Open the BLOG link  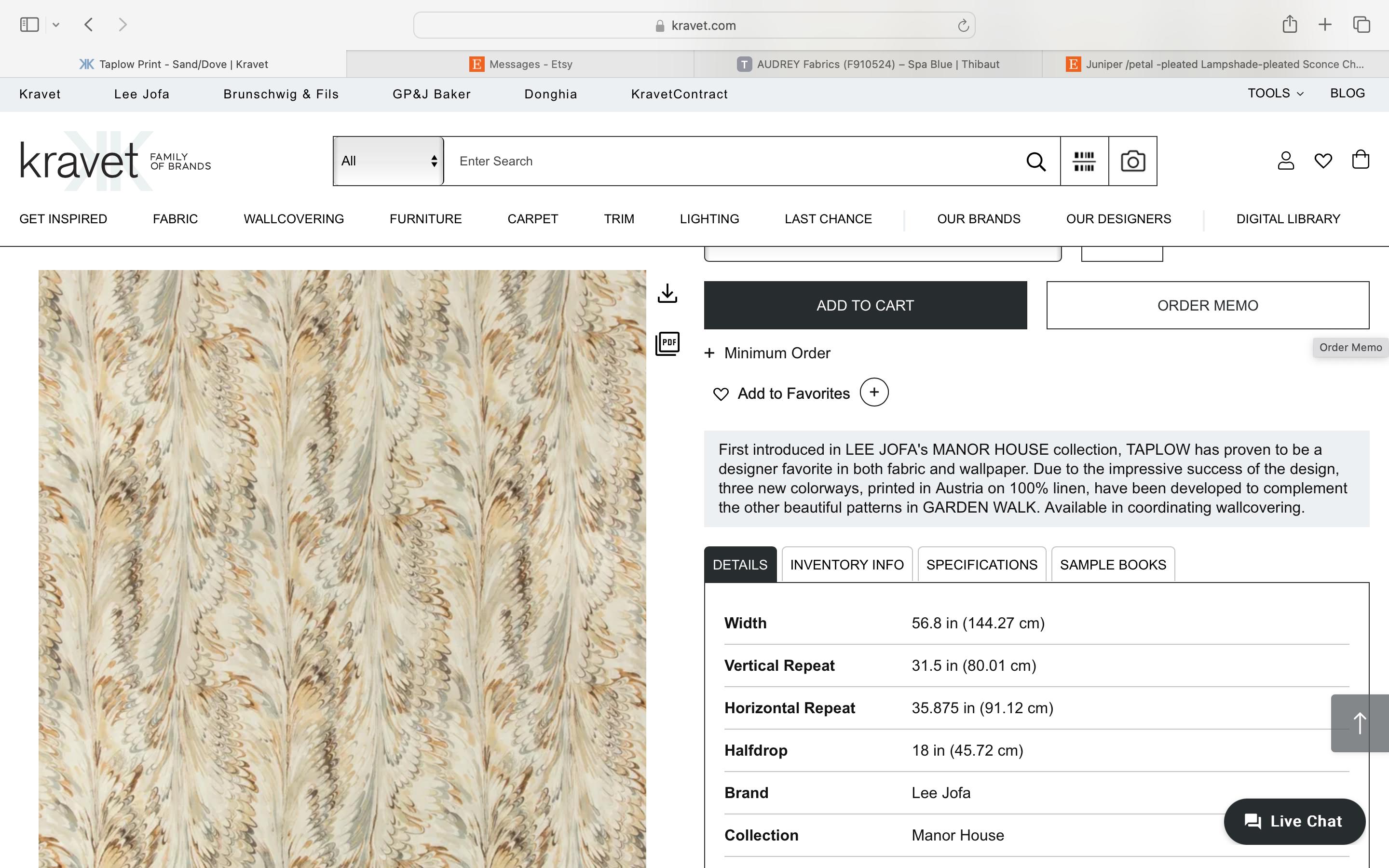[1347, 93]
